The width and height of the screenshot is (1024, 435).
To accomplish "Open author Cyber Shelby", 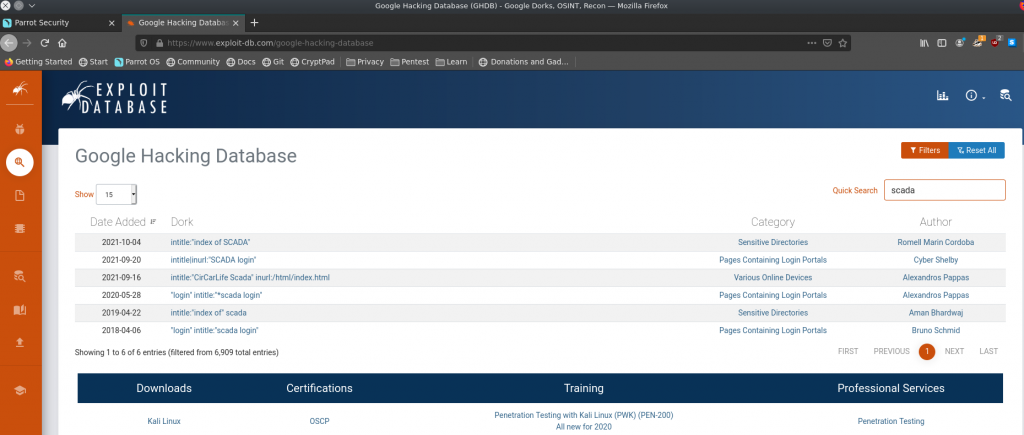I will [935, 260].
